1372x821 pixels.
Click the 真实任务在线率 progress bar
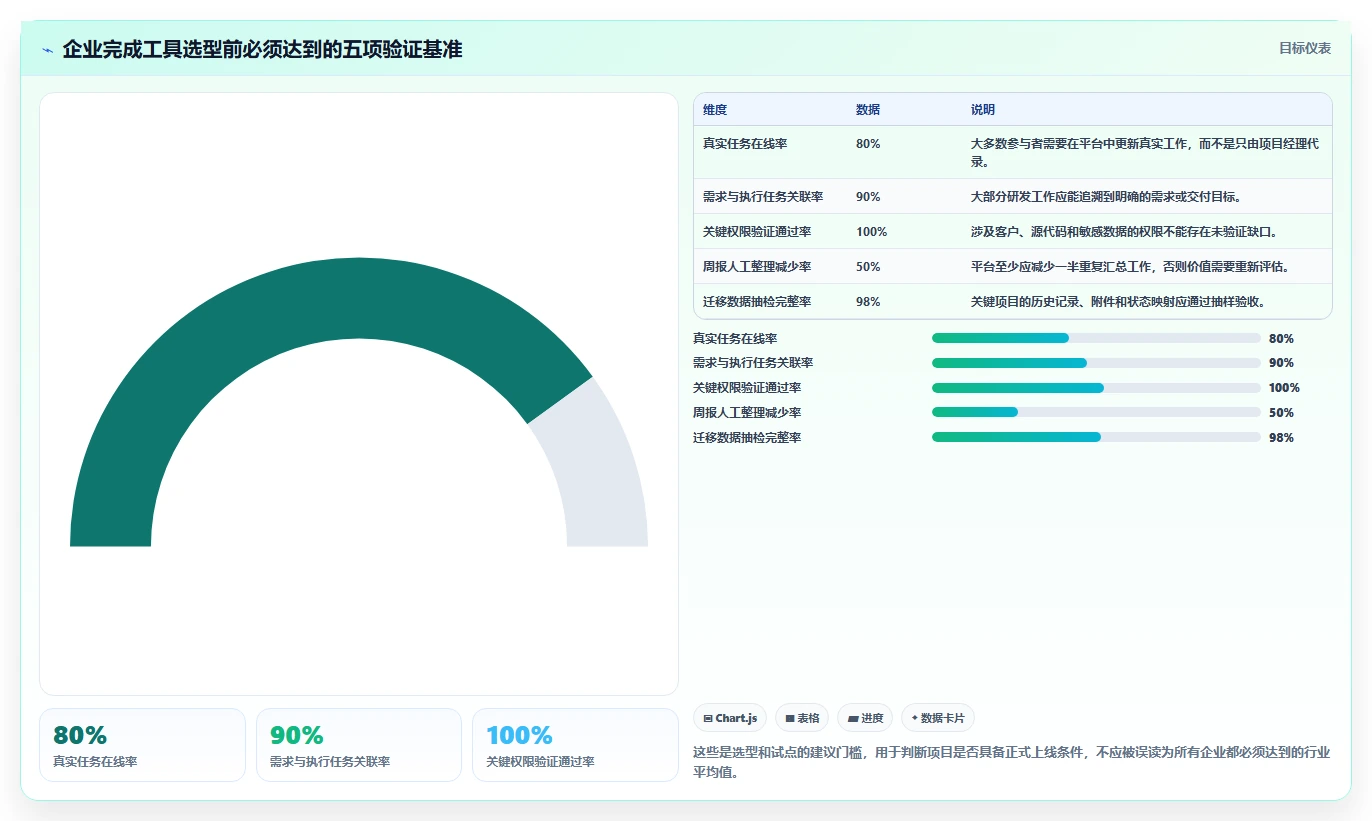1096,338
